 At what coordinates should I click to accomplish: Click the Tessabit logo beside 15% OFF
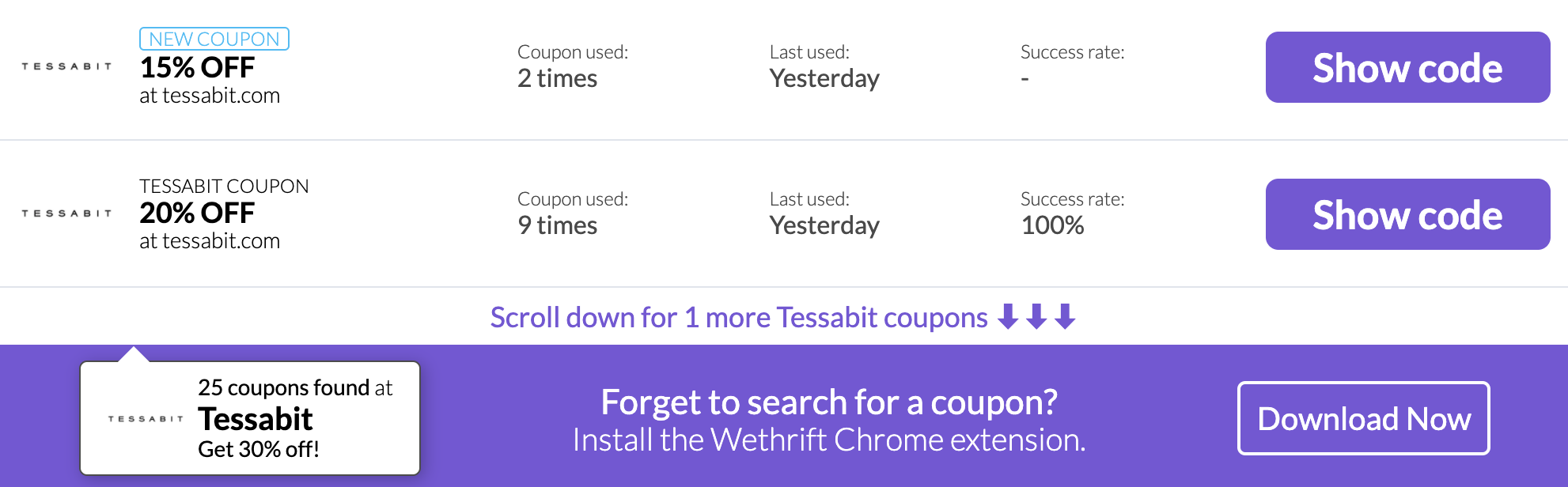pos(66,66)
